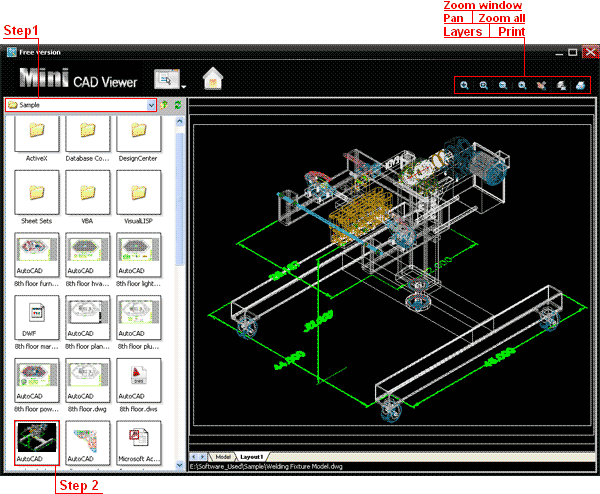Open the Layers manager icon
Screen dimensions: 600x494
(x=561, y=85)
